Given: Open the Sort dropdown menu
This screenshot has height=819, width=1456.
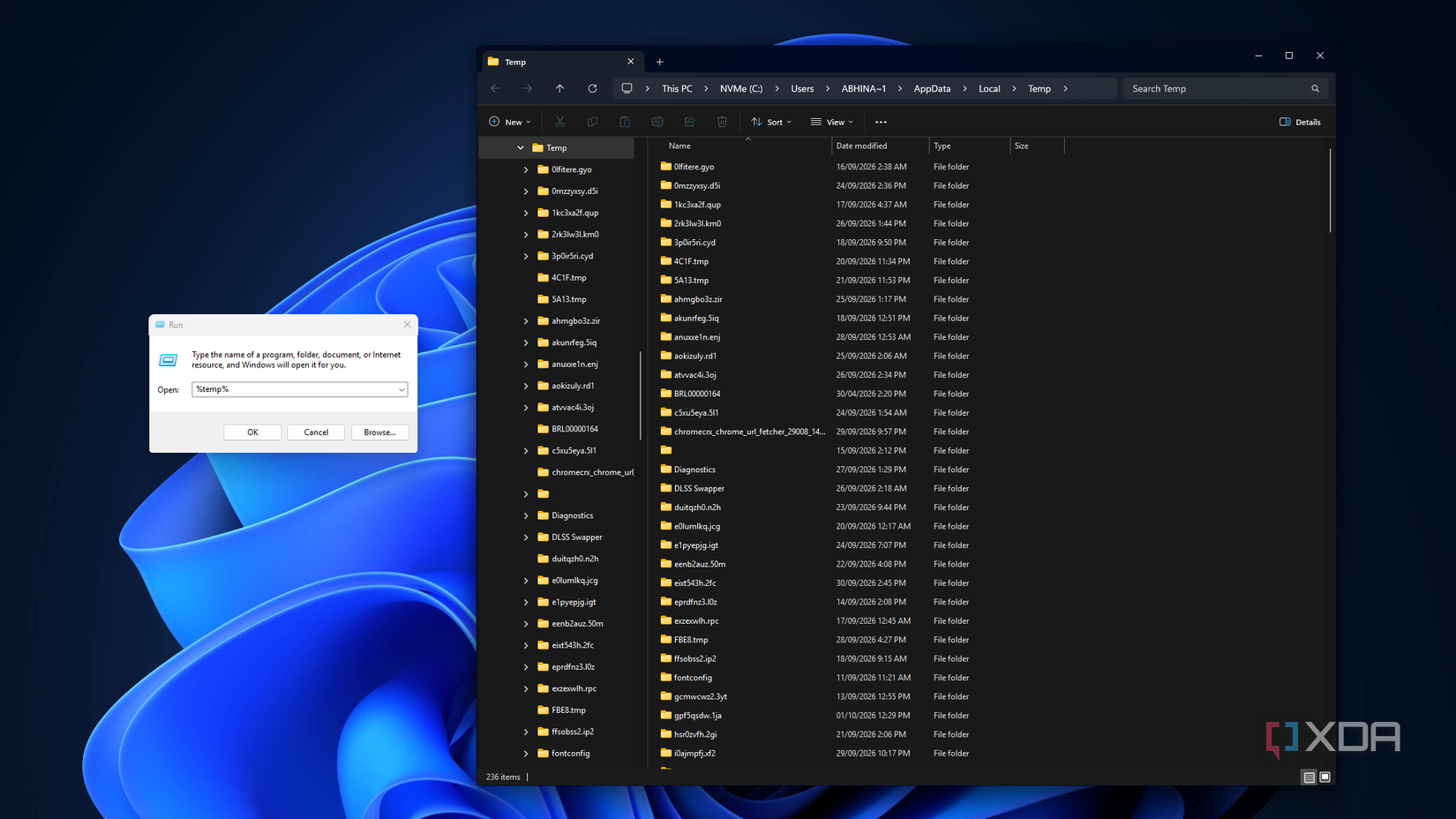Looking at the screenshot, I should tap(771, 122).
